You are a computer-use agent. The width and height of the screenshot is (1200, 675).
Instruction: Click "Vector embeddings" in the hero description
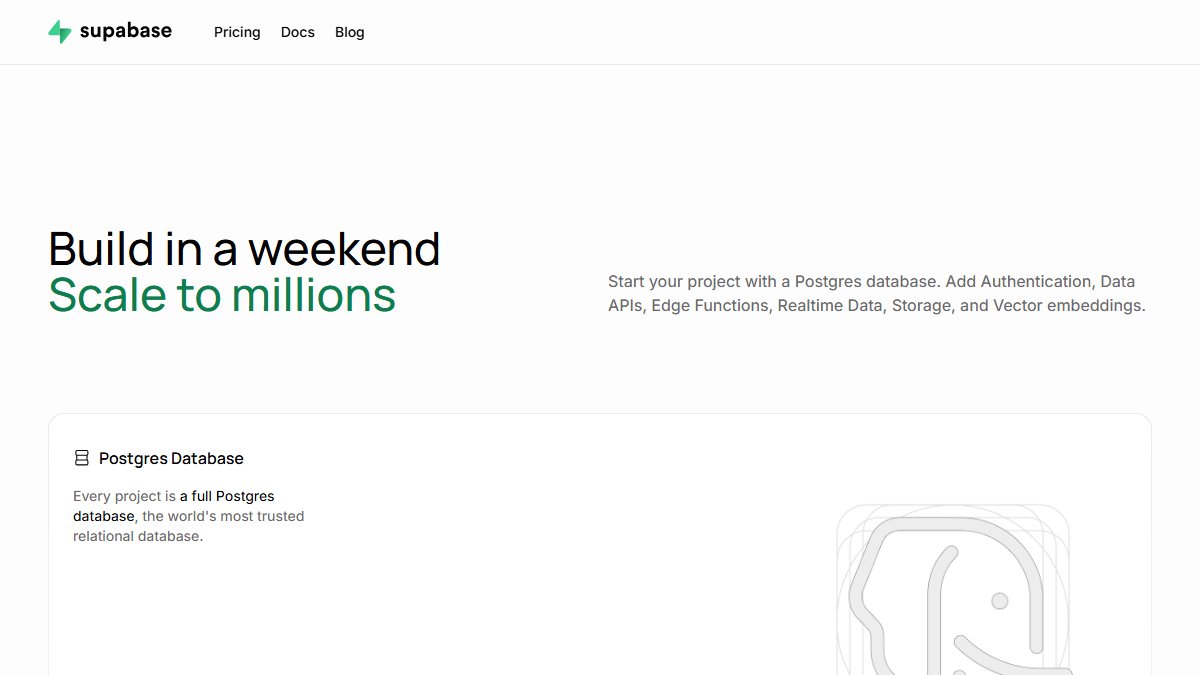click(x=1067, y=305)
